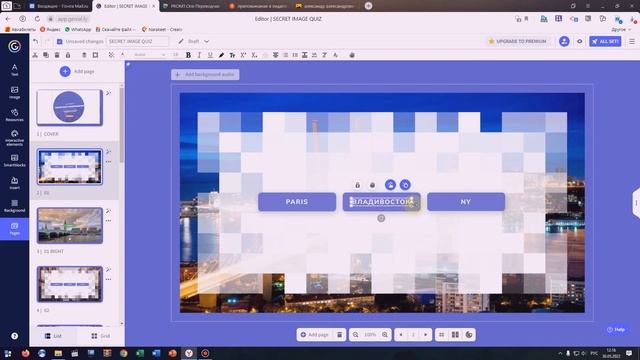Open the Draft status dropdown
The height and width of the screenshot is (360, 640).
[195, 41]
